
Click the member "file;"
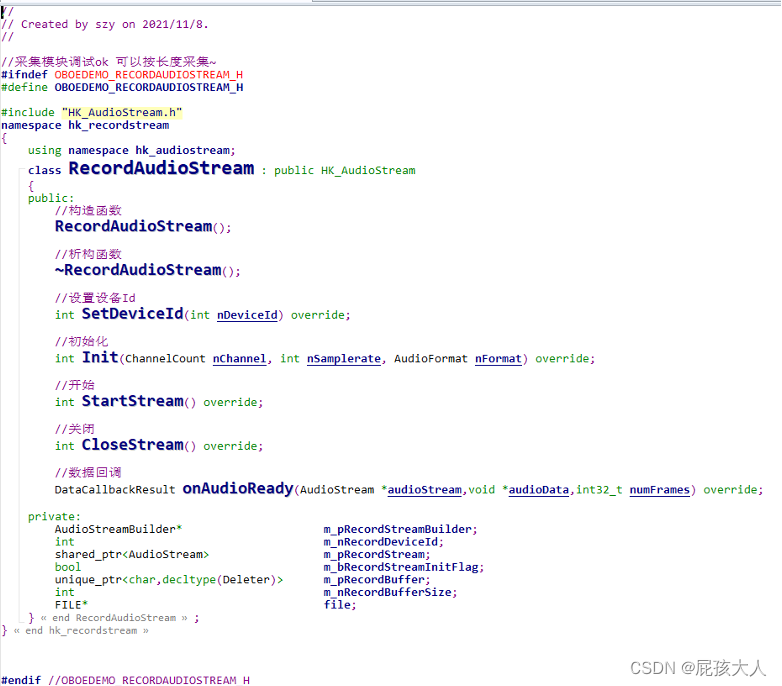coord(340,605)
